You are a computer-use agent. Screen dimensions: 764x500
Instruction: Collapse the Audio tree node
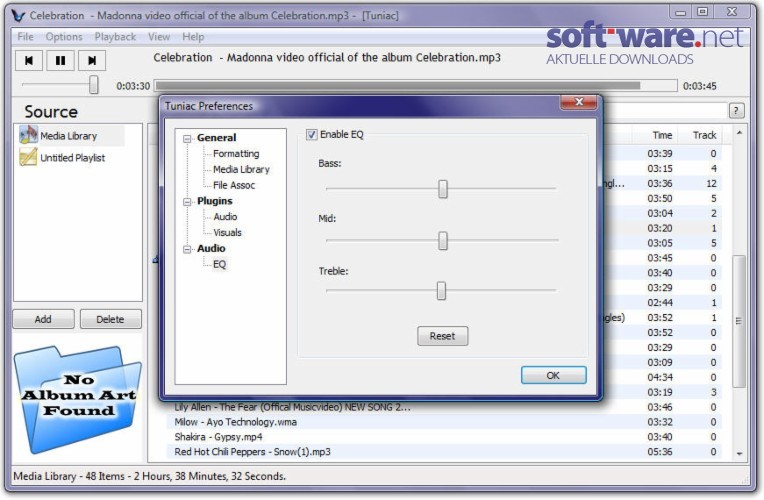pos(187,250)
